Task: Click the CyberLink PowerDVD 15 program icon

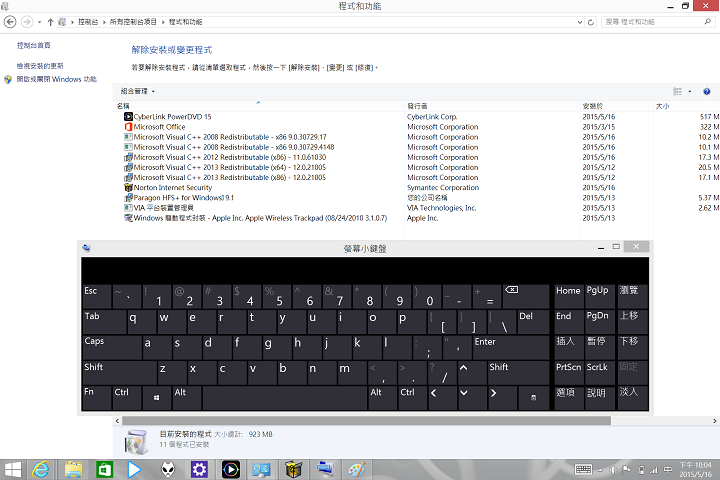Action: pyautogui.click(x=128, y=117)
